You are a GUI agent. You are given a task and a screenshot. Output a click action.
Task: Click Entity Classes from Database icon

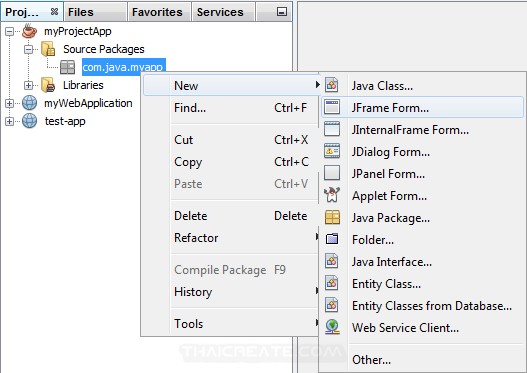(332, 305)
